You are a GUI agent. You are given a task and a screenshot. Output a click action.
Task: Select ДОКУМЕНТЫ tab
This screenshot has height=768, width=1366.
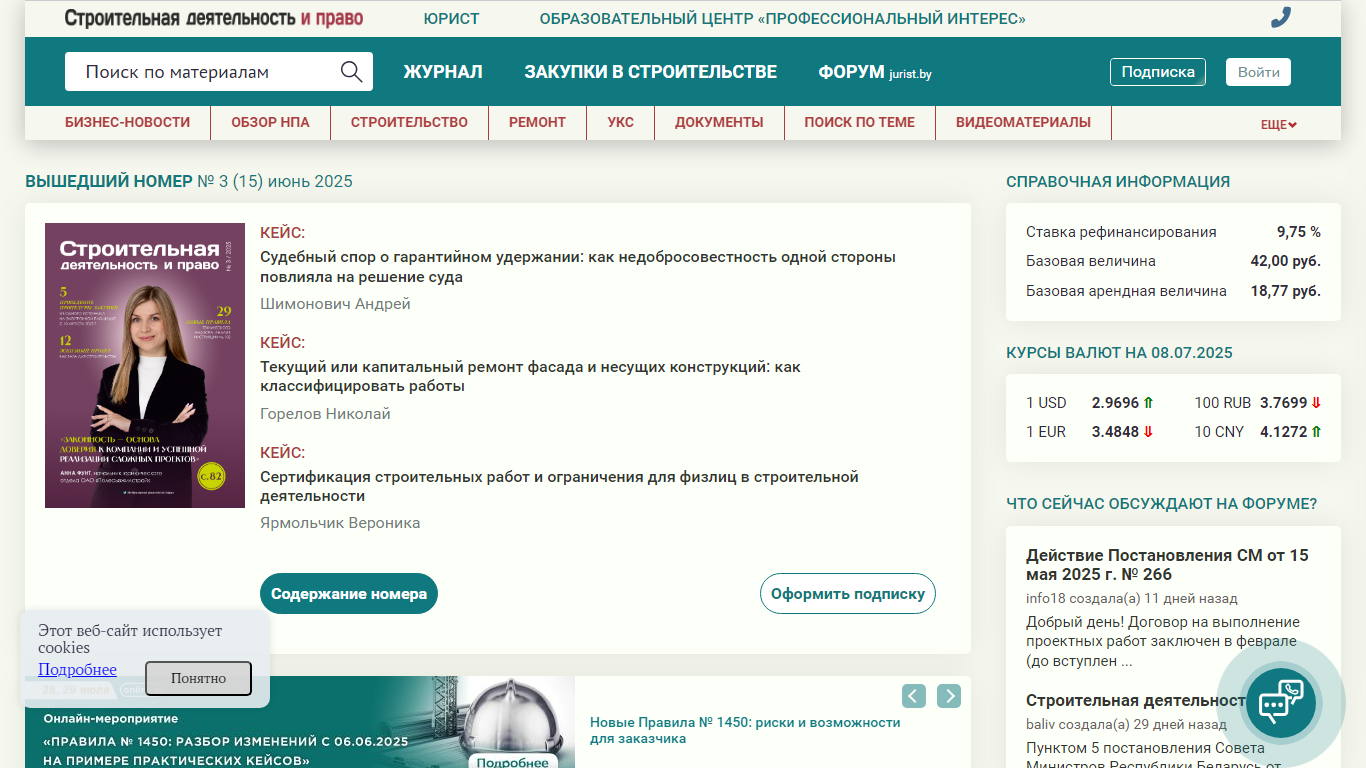pyautogui.click(x=719, y=122)
